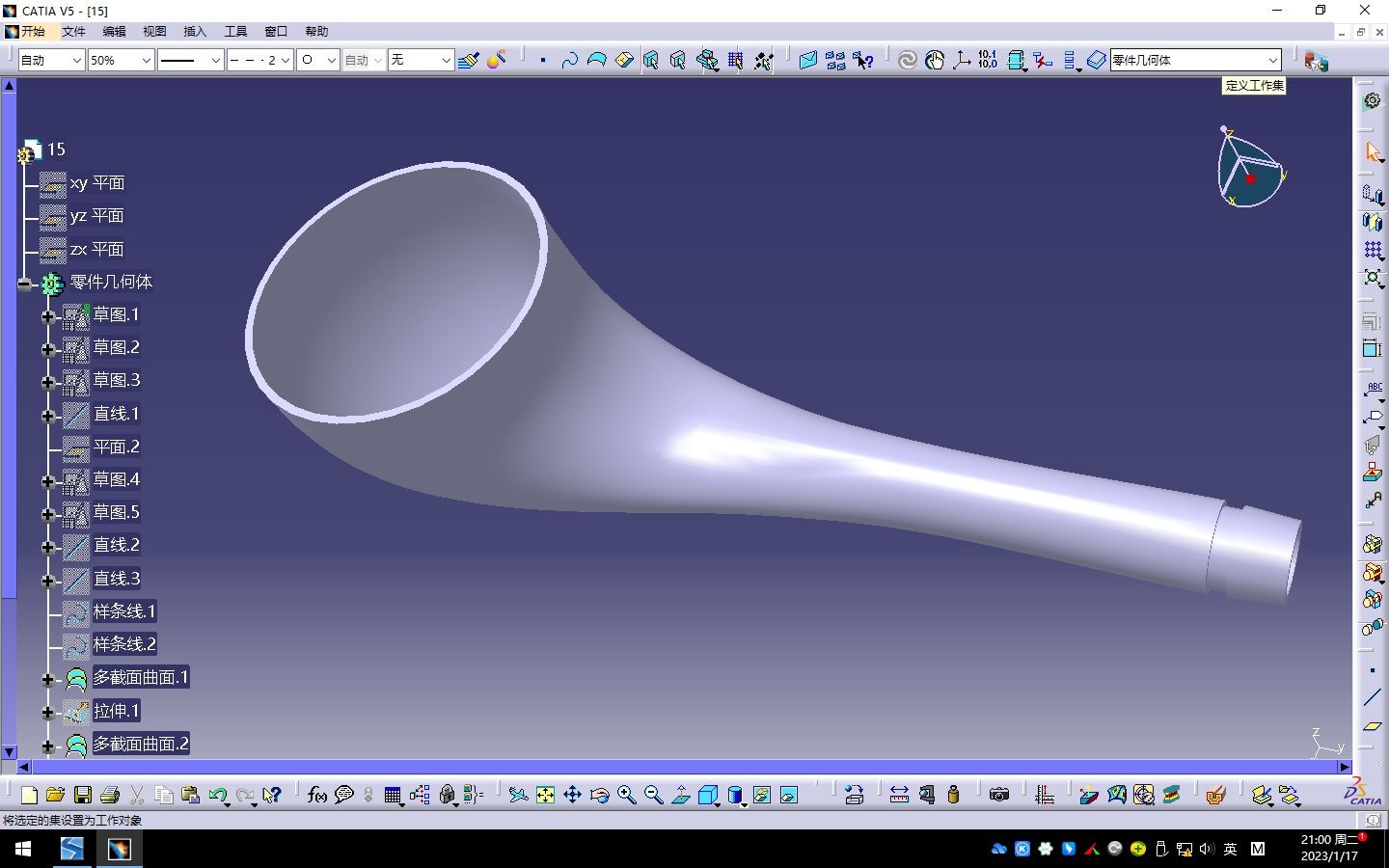Open the 文件 menu
The width and height of the screenshot is (1389, 868).
coord(73,32)
